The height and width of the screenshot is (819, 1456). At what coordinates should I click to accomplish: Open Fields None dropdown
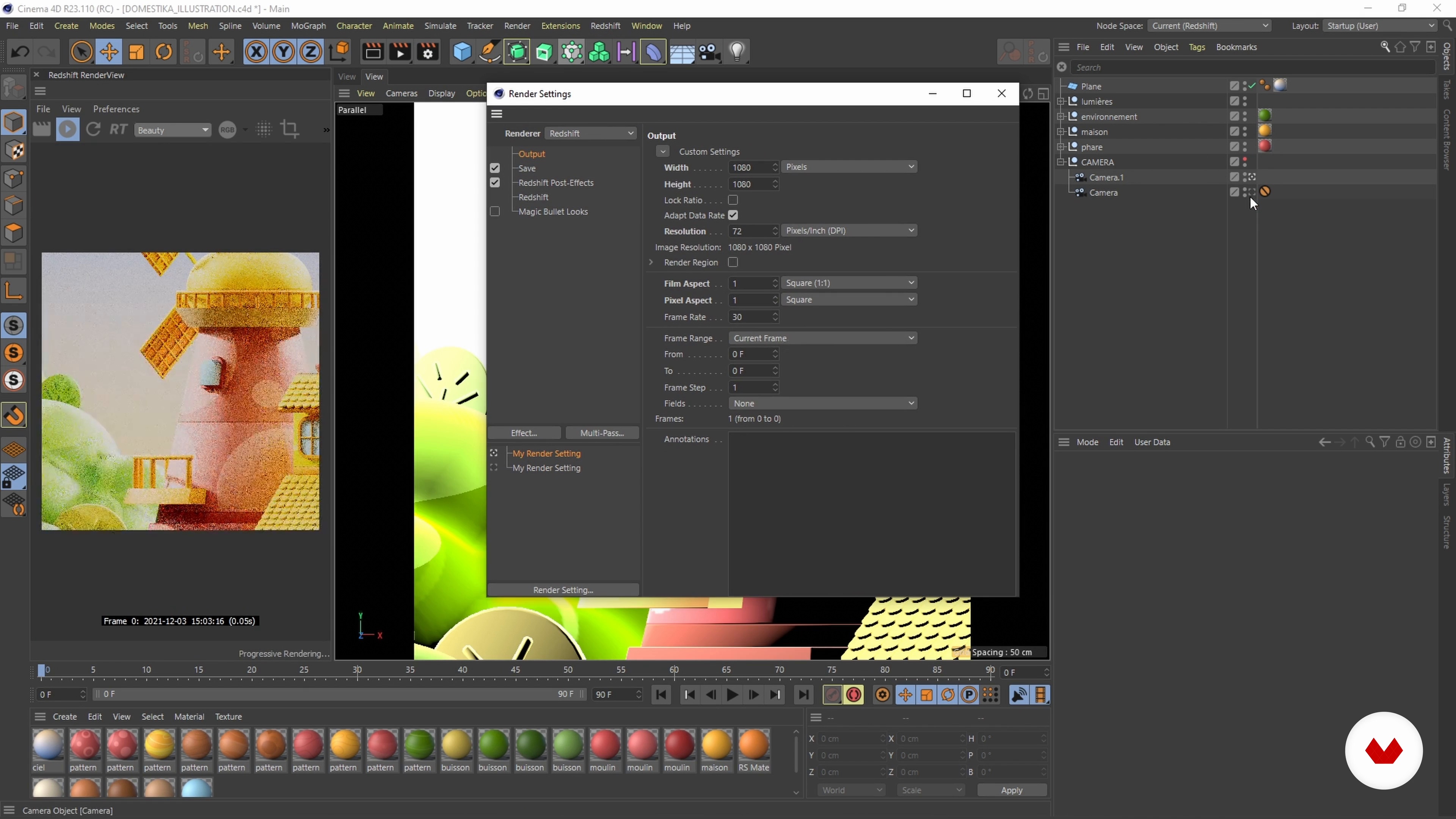(x=823, y=403)
